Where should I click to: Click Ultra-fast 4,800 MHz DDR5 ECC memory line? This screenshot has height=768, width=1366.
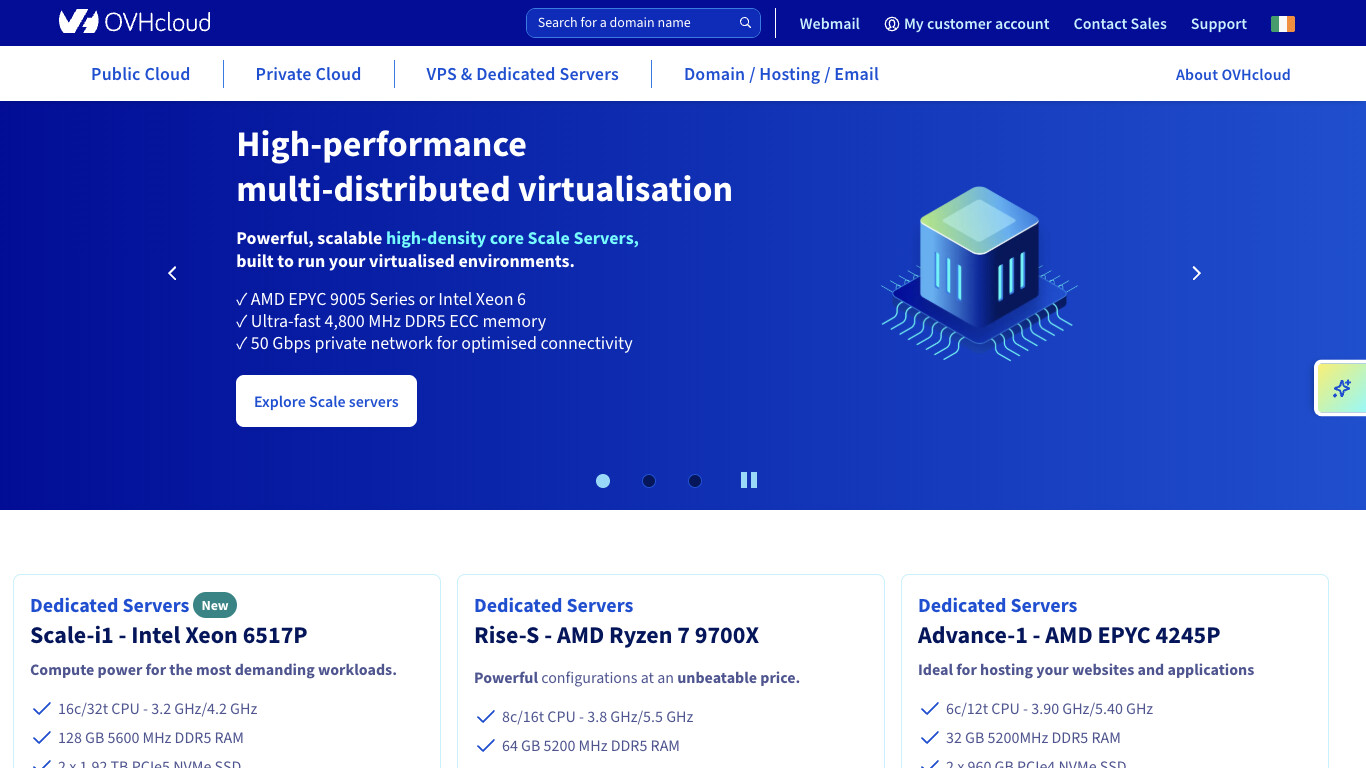pos(391,321)
